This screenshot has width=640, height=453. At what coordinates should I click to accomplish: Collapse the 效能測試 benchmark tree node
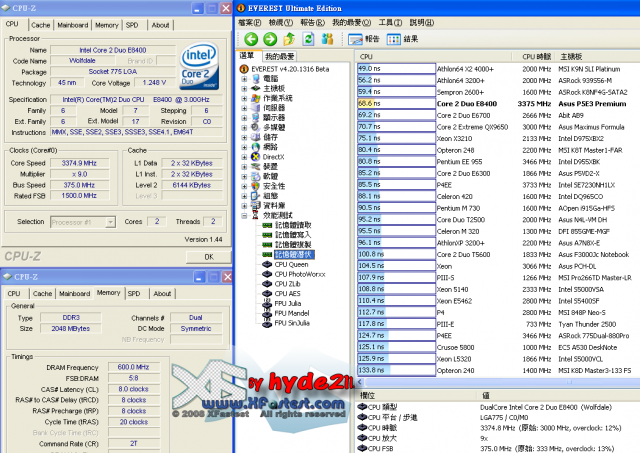pyautogui.click(x=244, y=216)
